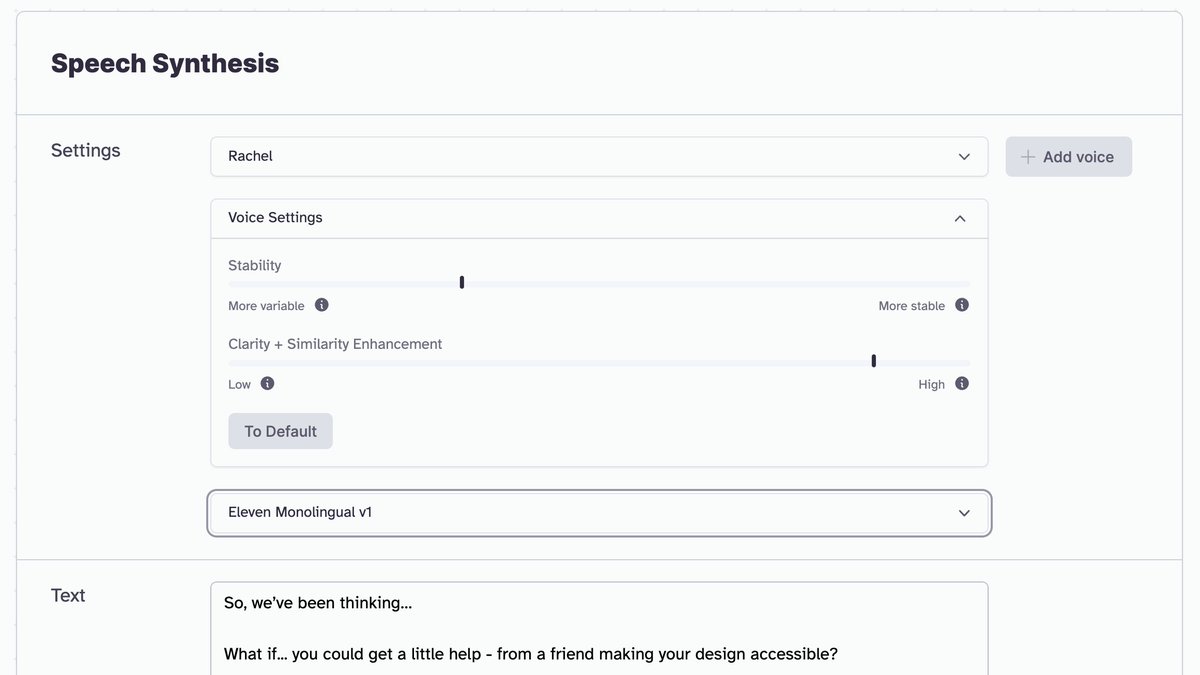The width and height of the screenshot is (1200, 675).
Task: Click the Clarity + Similarity Enhancement slider handle
Action: click(x=874, y=361)
